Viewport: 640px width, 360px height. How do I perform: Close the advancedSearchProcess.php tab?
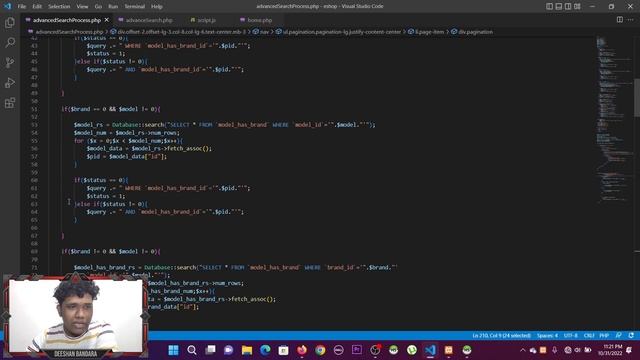(107, 20)
